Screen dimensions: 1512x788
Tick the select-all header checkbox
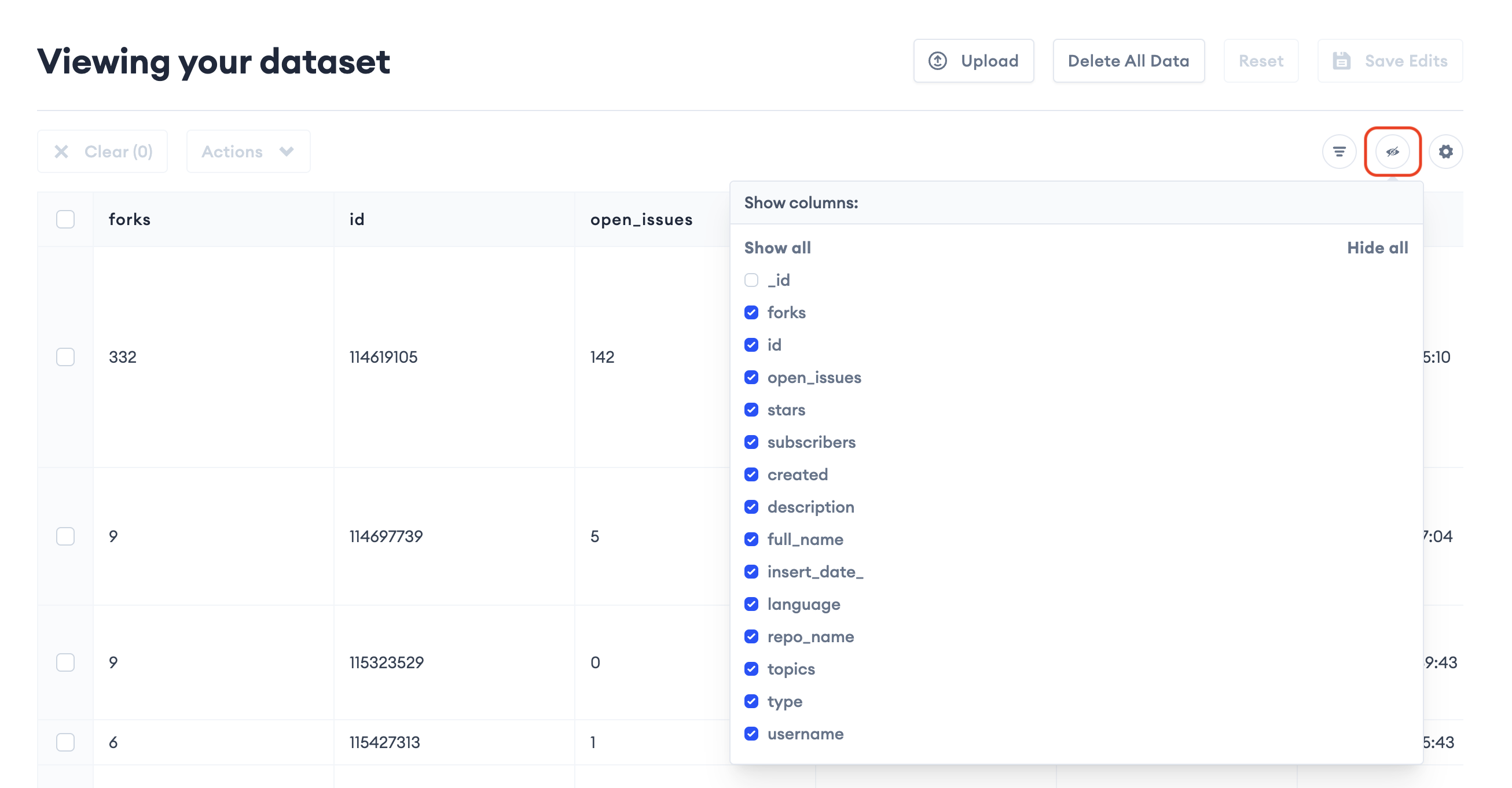click(x=65, y=219)
